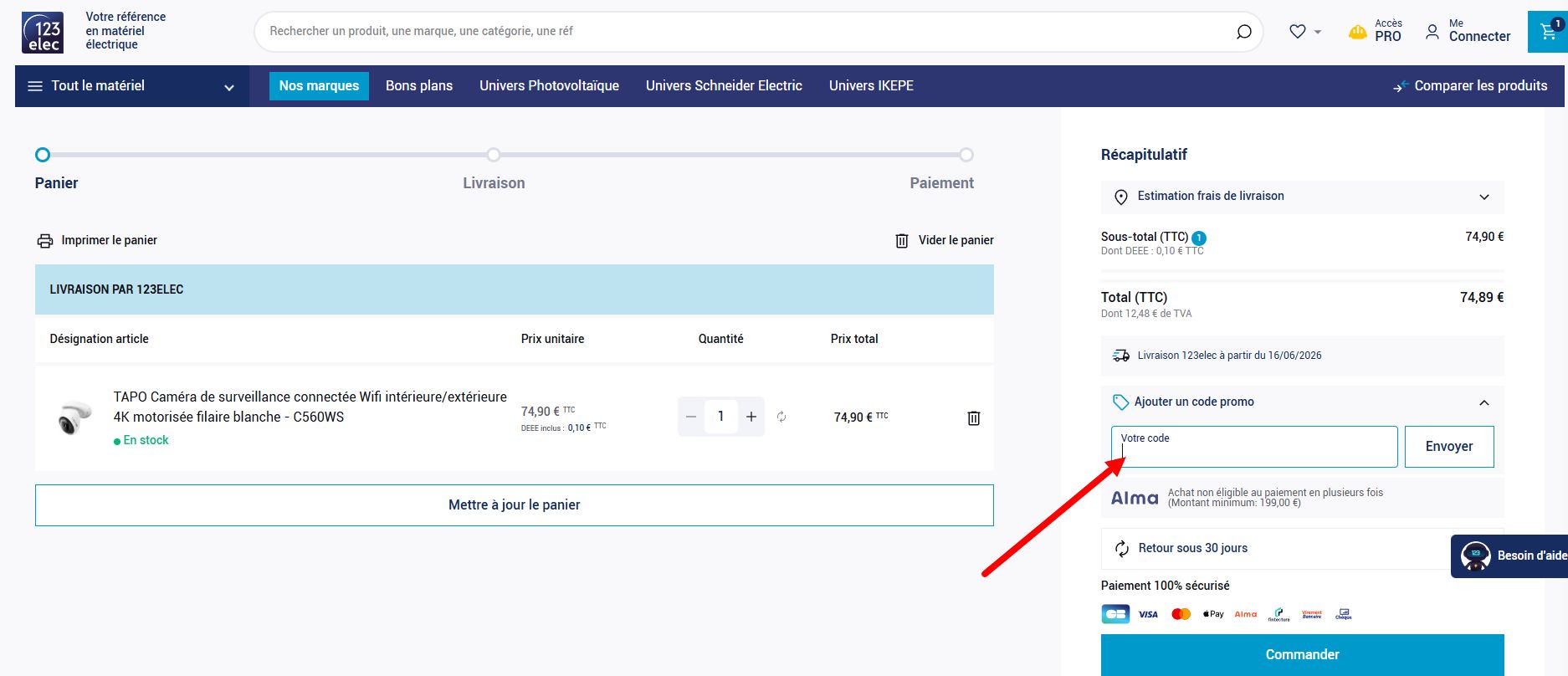
Task: Go to Univers Photovoltaïque
Action: [549, 86]
